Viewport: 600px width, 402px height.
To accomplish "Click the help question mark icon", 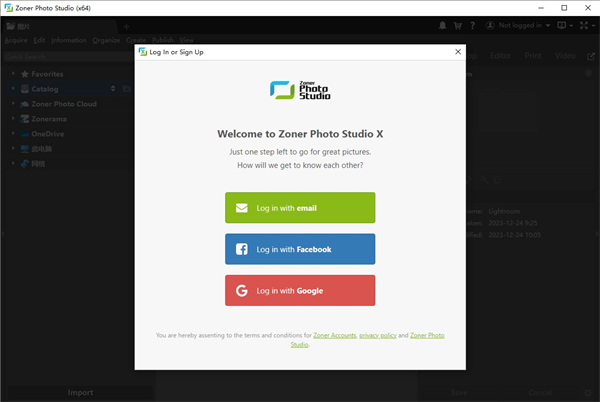I will tap(473, 25).
